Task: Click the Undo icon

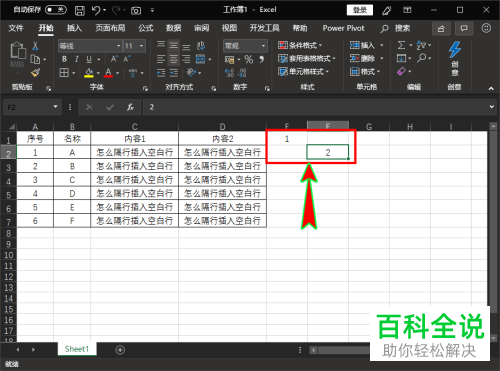Action: [96, 10]
